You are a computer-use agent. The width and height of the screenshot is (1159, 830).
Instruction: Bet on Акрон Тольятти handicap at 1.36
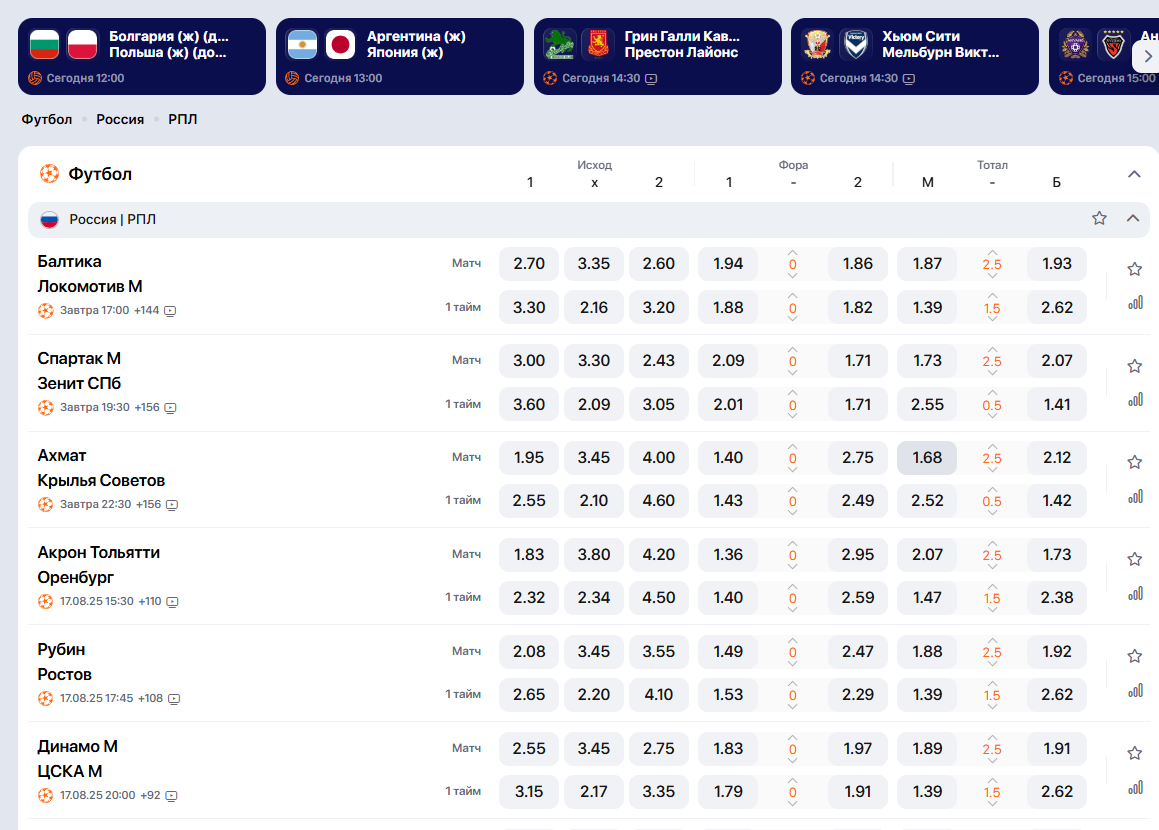coord(728,554)
